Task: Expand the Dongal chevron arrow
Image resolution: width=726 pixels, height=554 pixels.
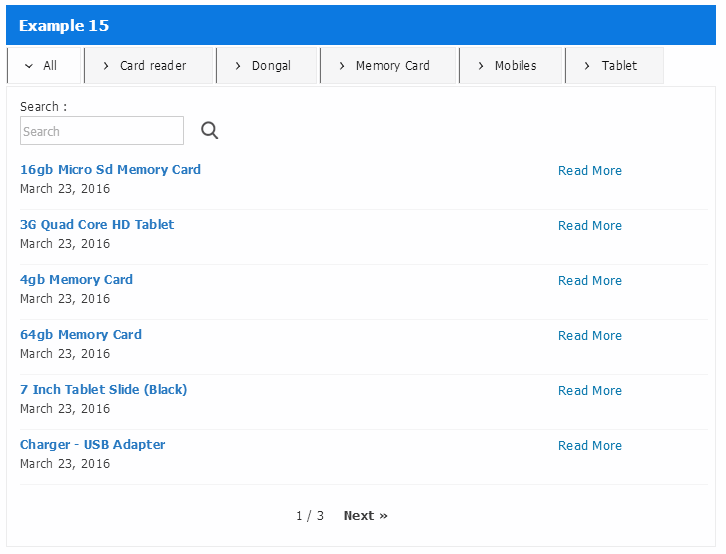Action: point(238,66)
